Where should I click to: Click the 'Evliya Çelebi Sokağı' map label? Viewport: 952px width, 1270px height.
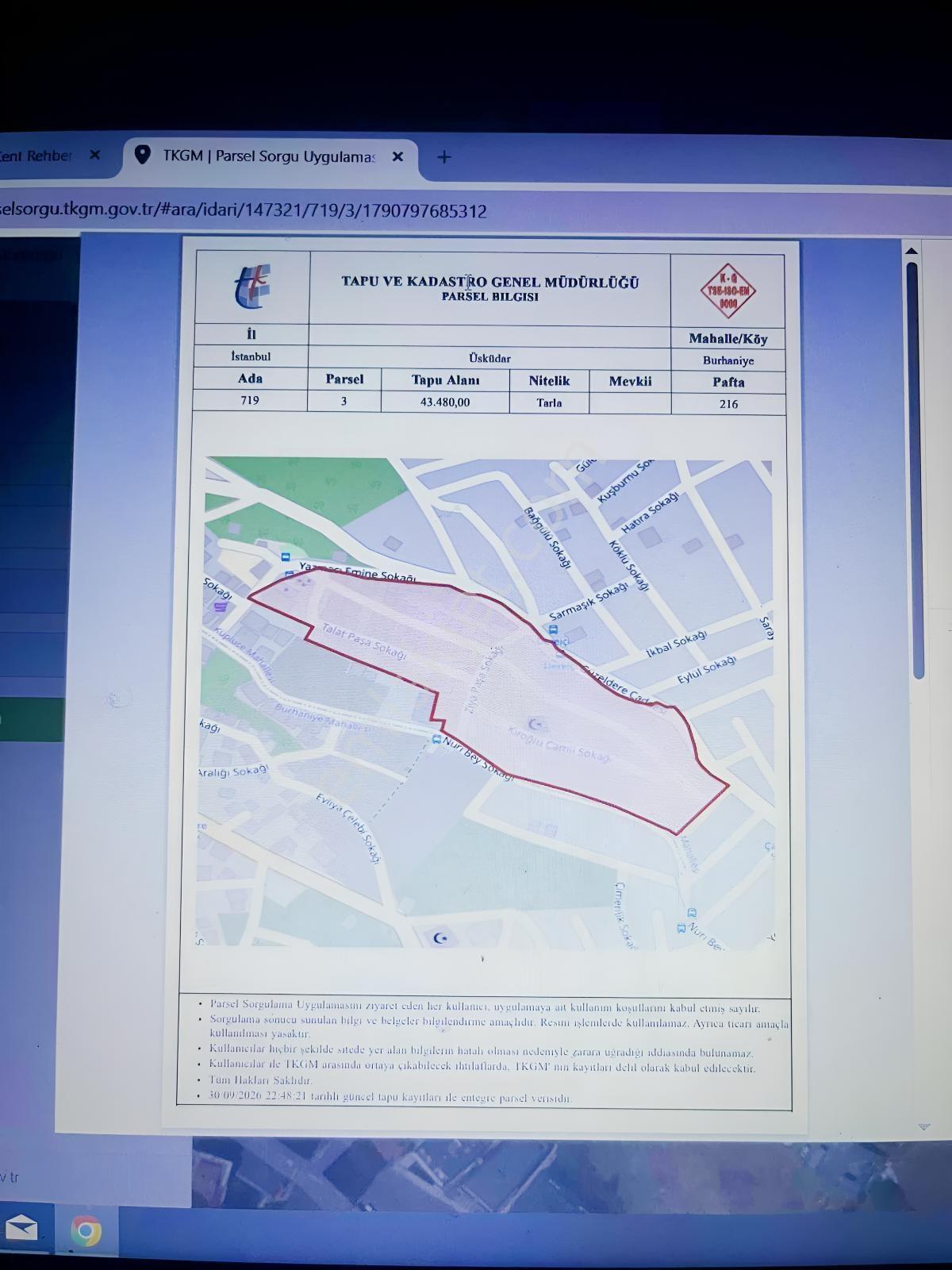click(x=348, y=828)
